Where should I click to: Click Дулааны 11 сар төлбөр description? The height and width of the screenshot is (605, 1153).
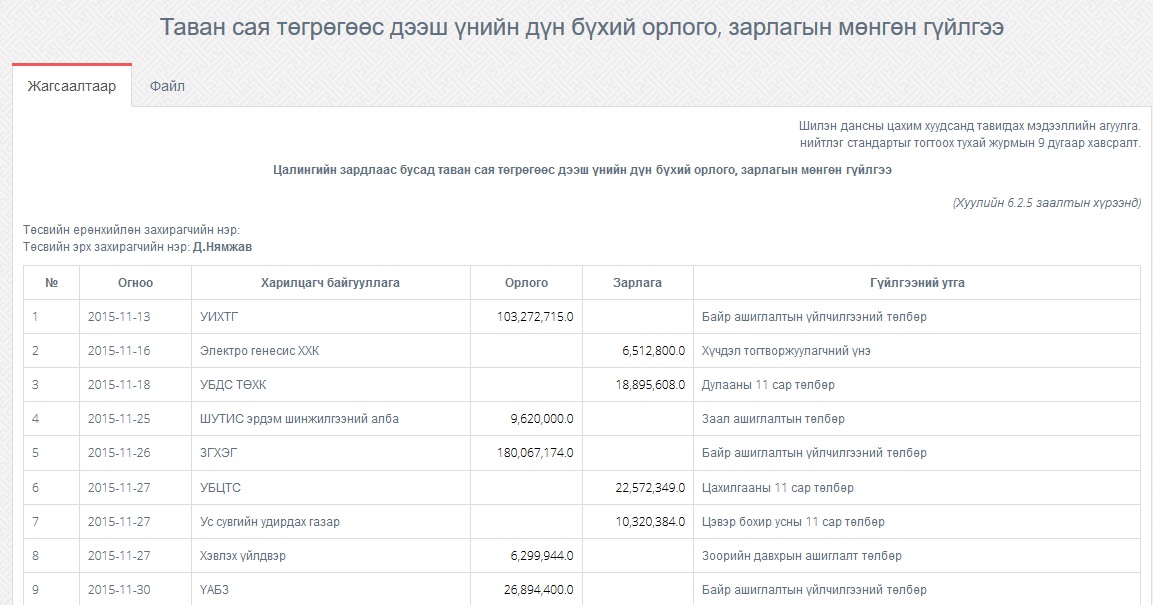768,384
